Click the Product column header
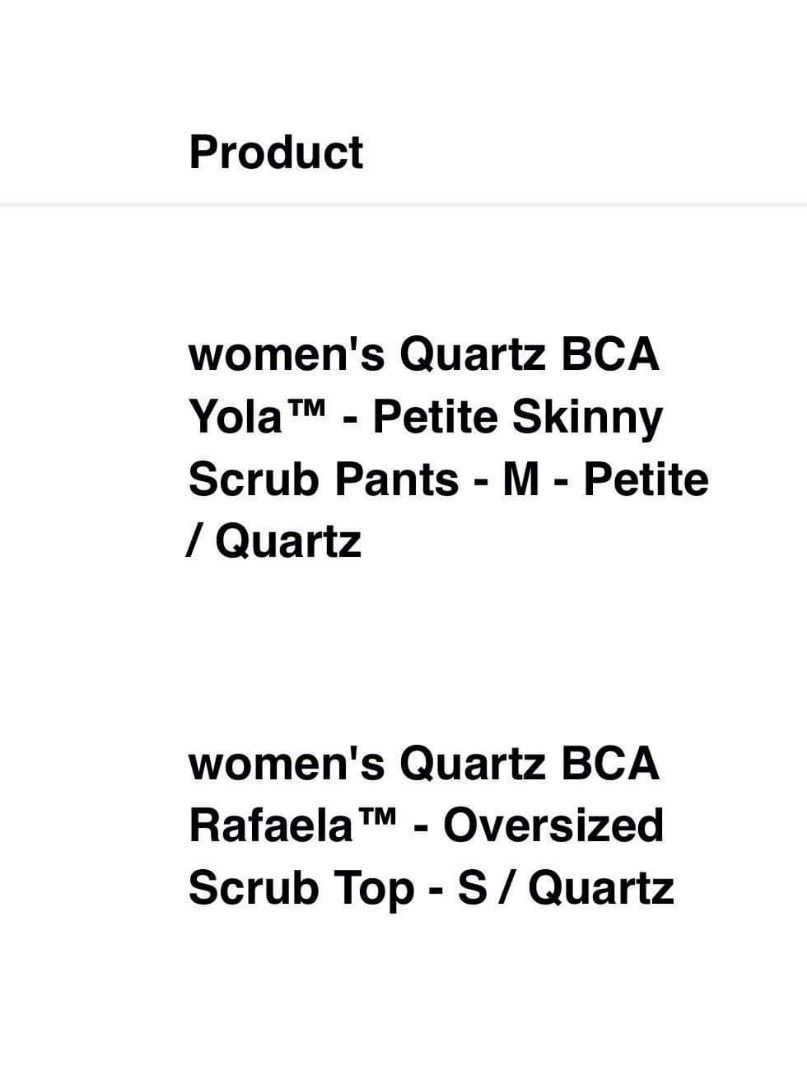 coord(276,153)
